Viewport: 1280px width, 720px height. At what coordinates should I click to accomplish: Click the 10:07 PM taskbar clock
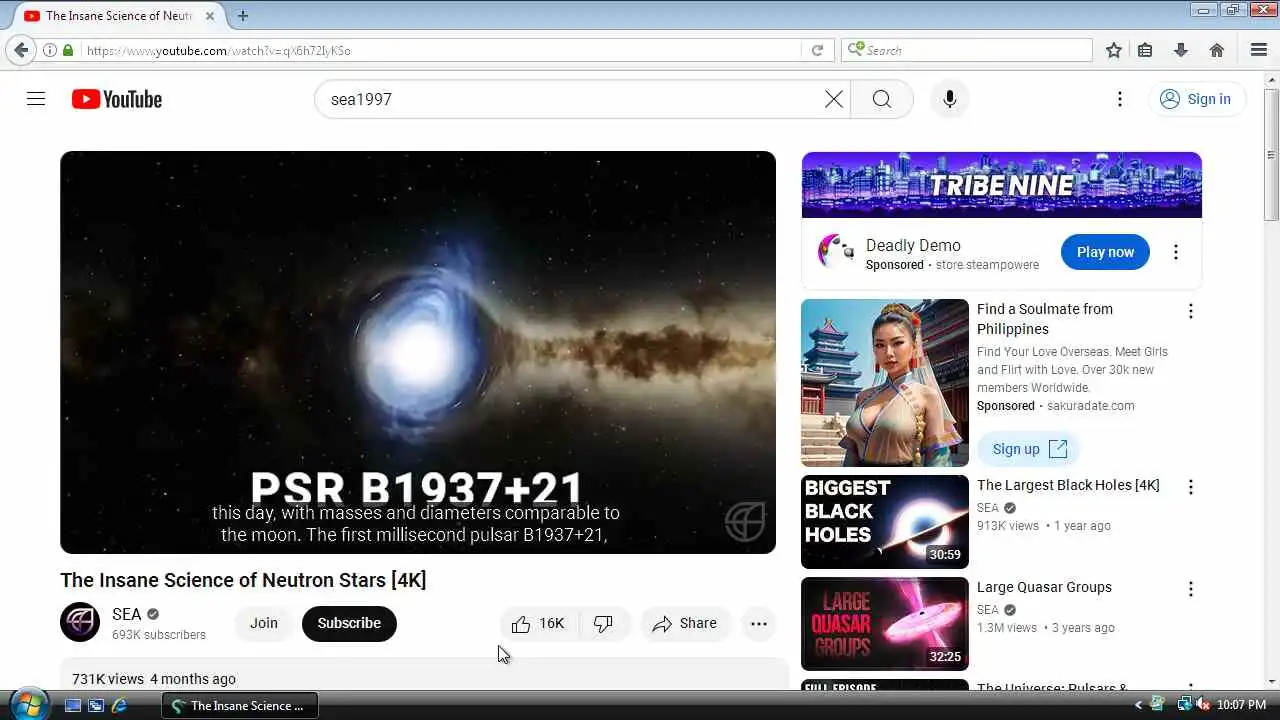tap(1242, 705)
